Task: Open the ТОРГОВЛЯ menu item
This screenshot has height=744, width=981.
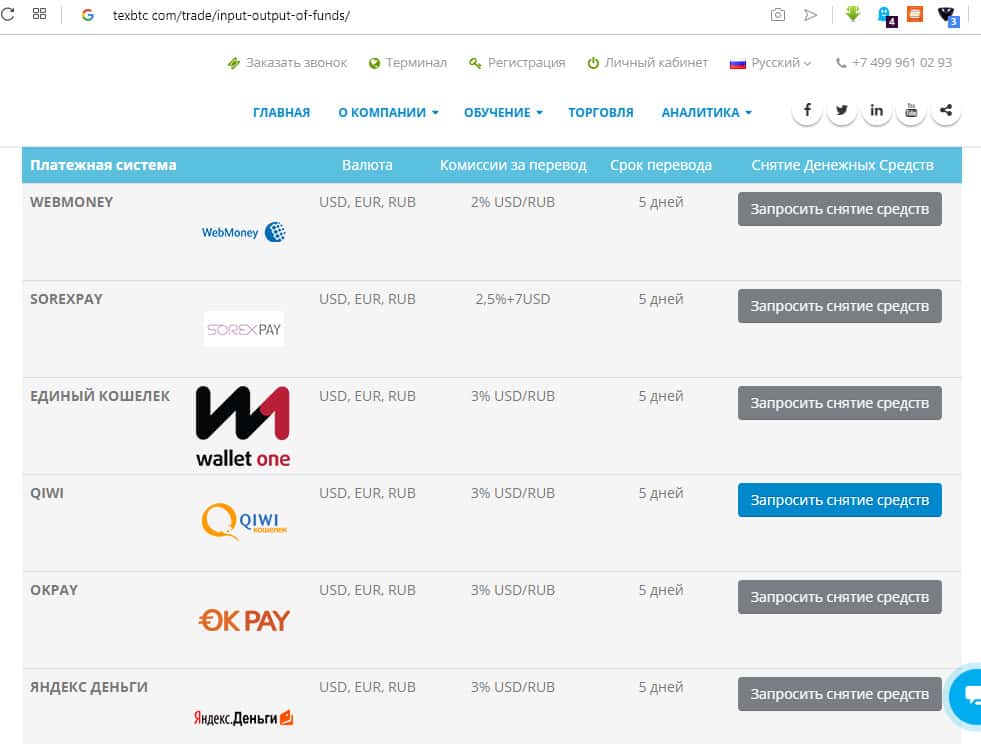Action: point(601,113)
